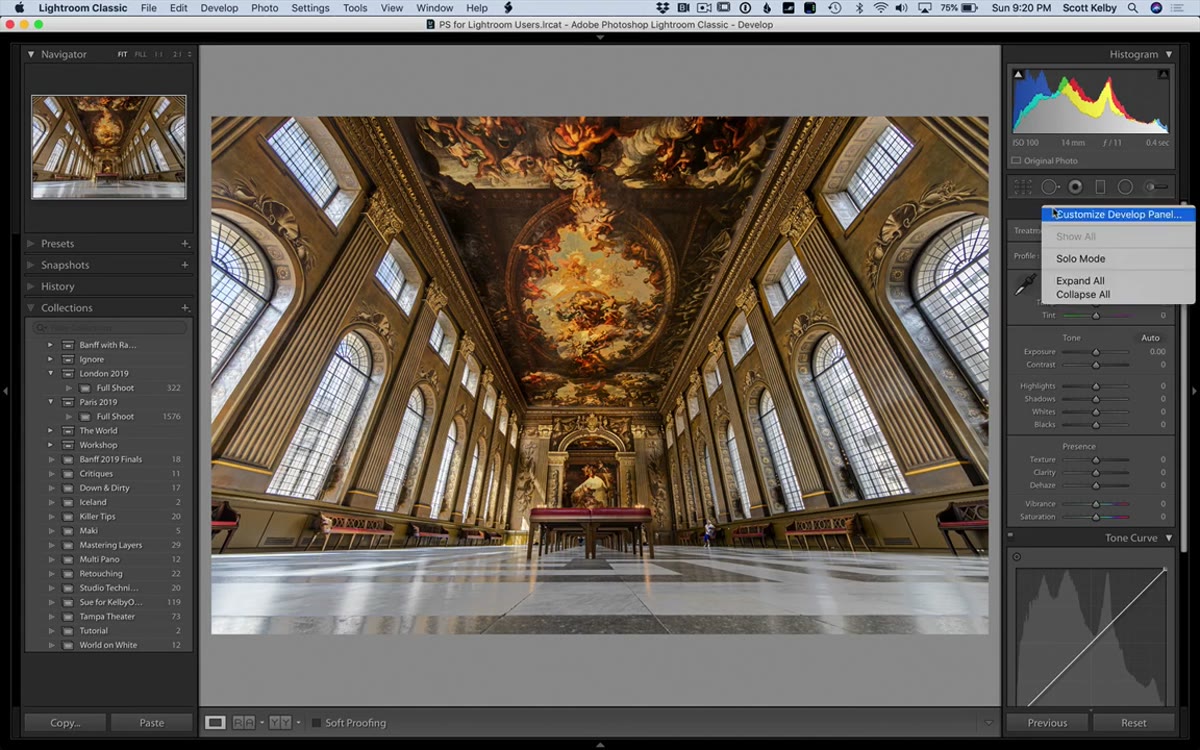Click the Tone Curve target adjustment tool
Screen dimensions: 1200x750
[1017, 557]
